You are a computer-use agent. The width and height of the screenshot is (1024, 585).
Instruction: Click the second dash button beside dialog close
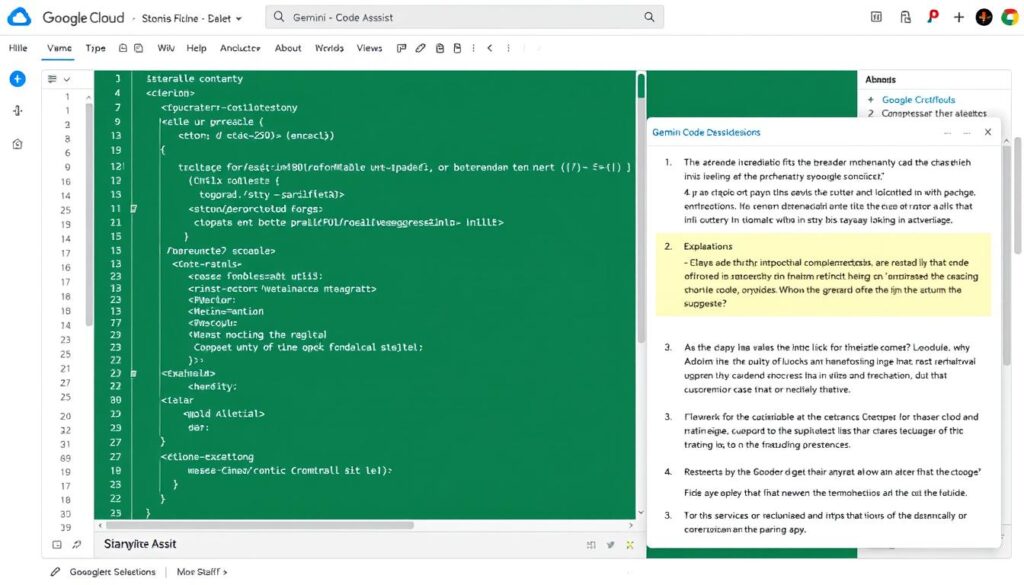967,133
